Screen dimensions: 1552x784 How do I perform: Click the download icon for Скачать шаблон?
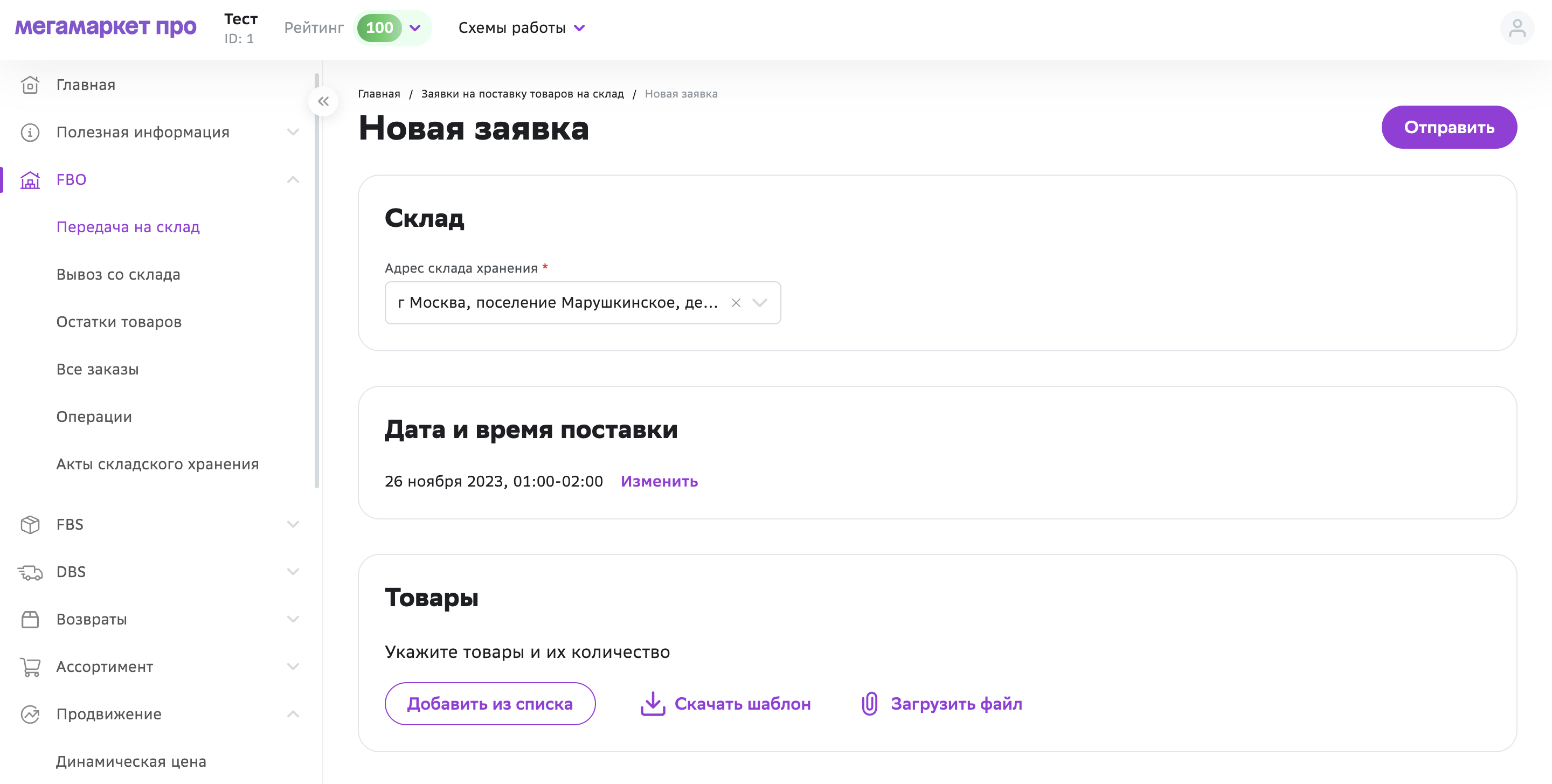(653, 704)
